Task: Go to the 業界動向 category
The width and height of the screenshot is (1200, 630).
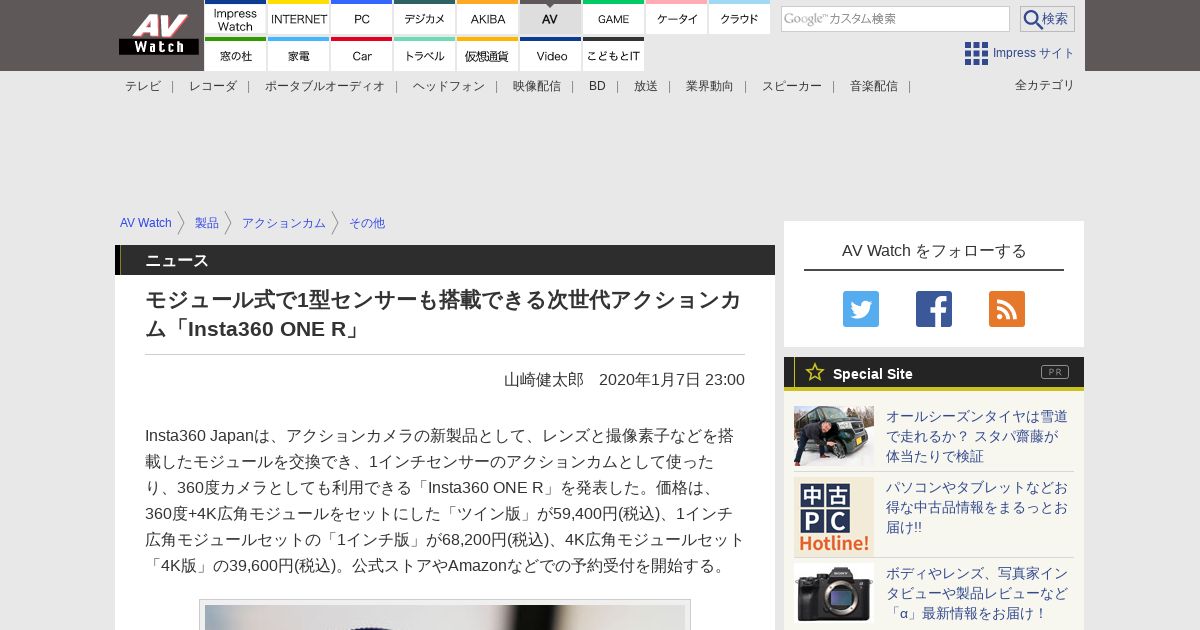Action: click(710, 86)
